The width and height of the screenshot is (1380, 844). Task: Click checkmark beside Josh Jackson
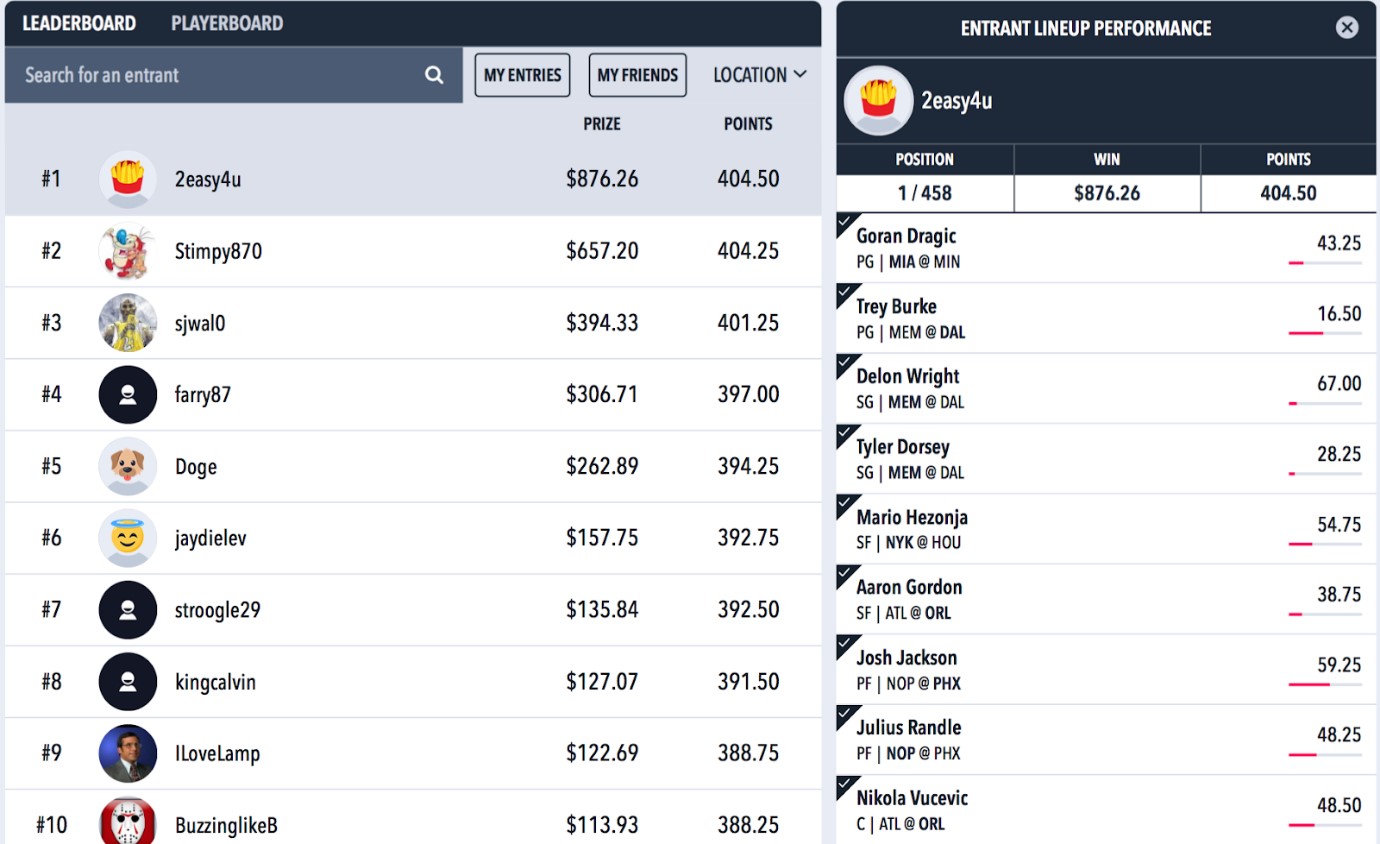(844, 642)
